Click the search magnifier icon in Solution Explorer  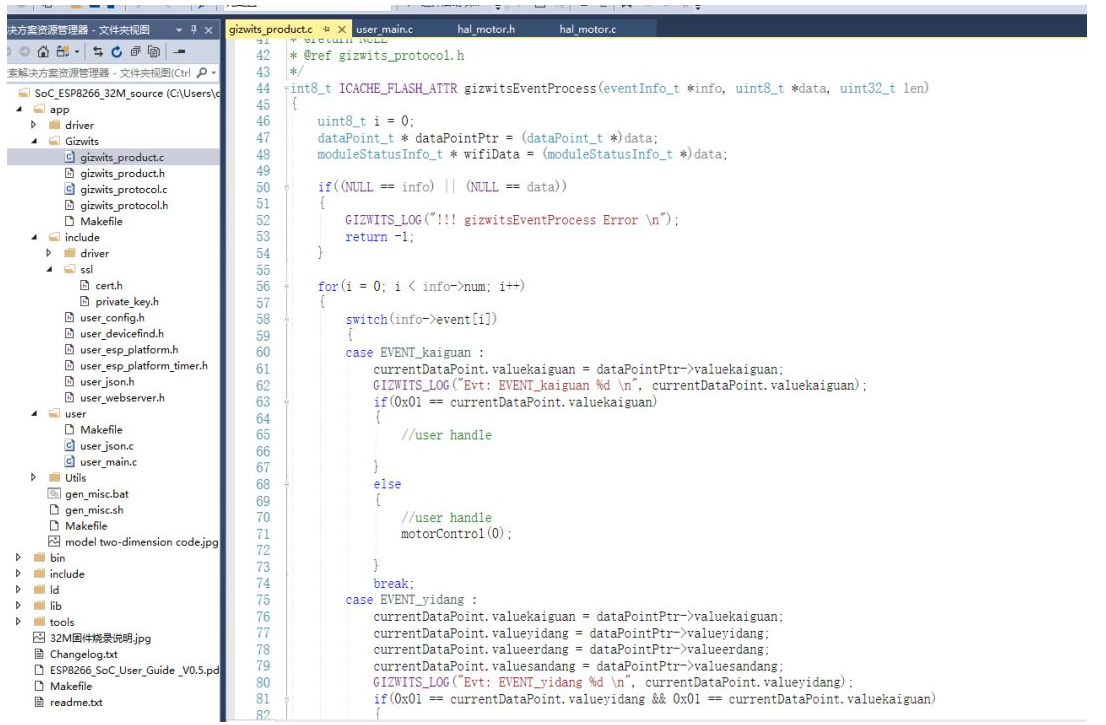tap(202, 73)
